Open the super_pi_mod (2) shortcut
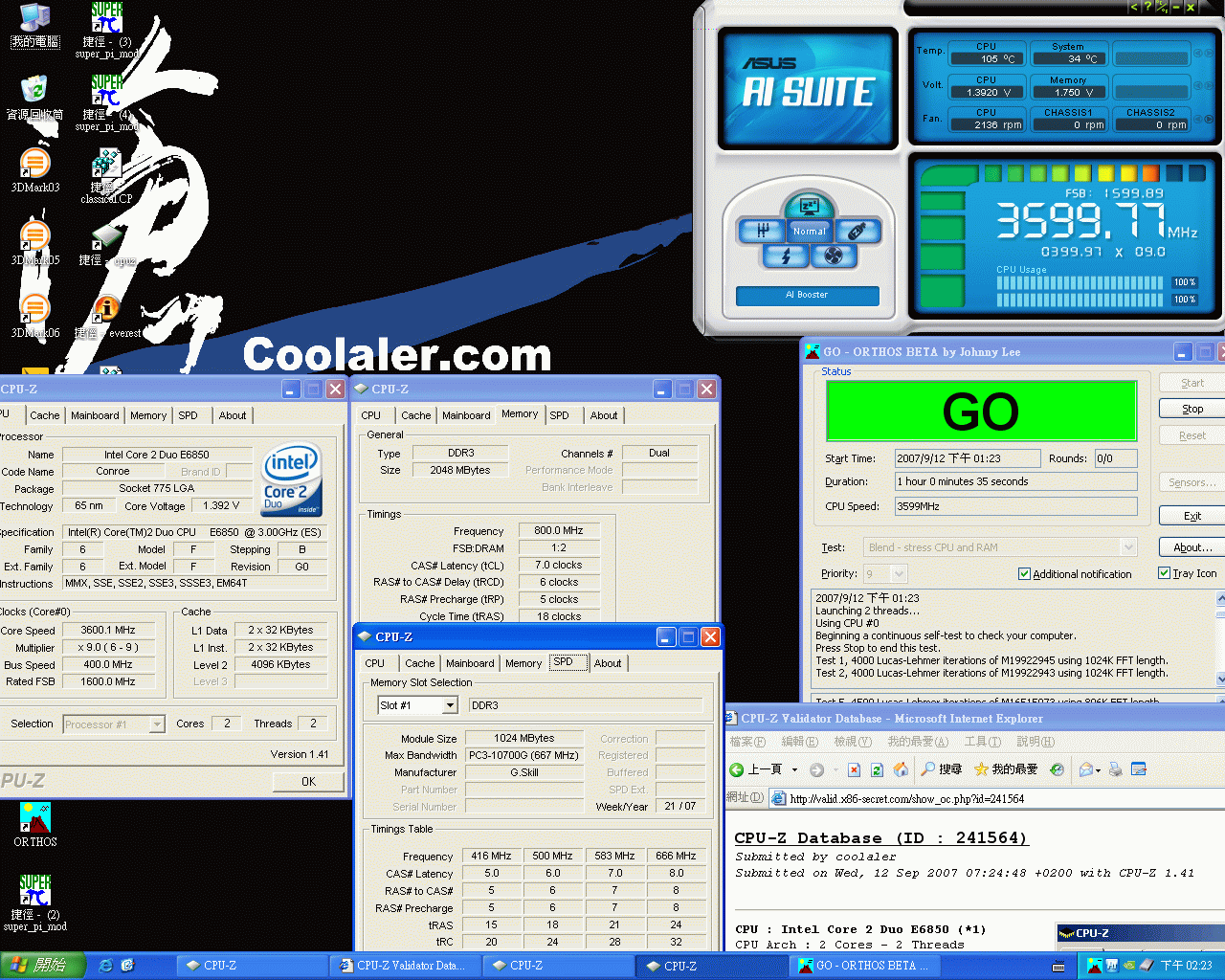The height and width of the screenshot is (980, 1225). pyautogui.click(x=35, y=902)
